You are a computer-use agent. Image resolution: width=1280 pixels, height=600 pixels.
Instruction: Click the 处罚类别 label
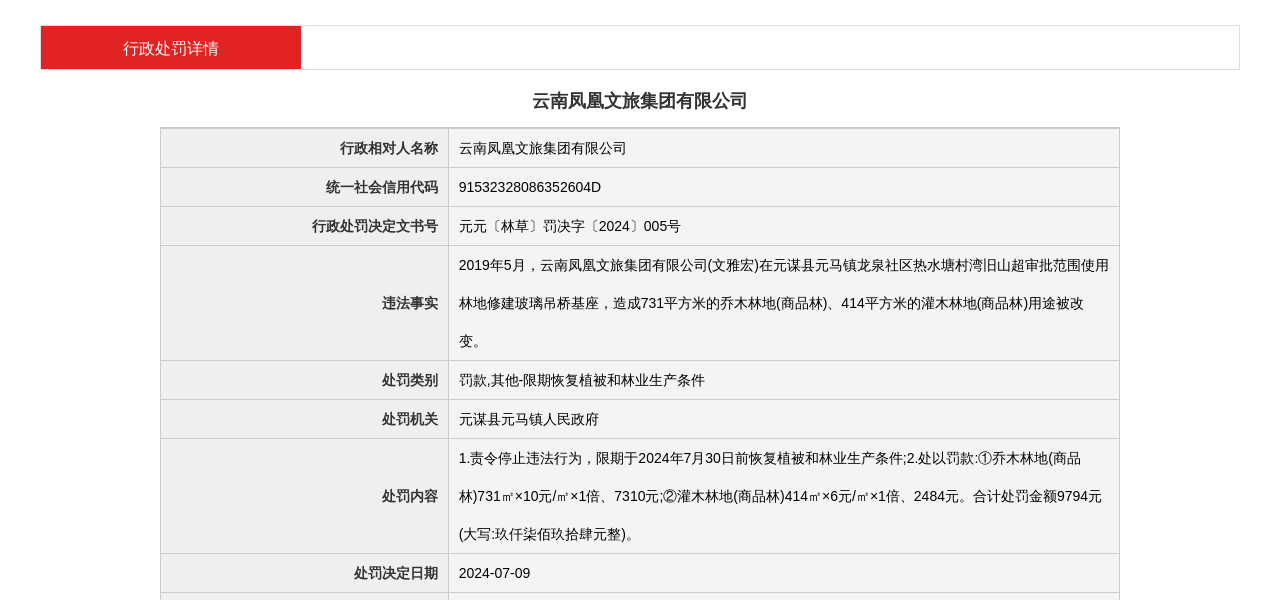pos(410,380)
